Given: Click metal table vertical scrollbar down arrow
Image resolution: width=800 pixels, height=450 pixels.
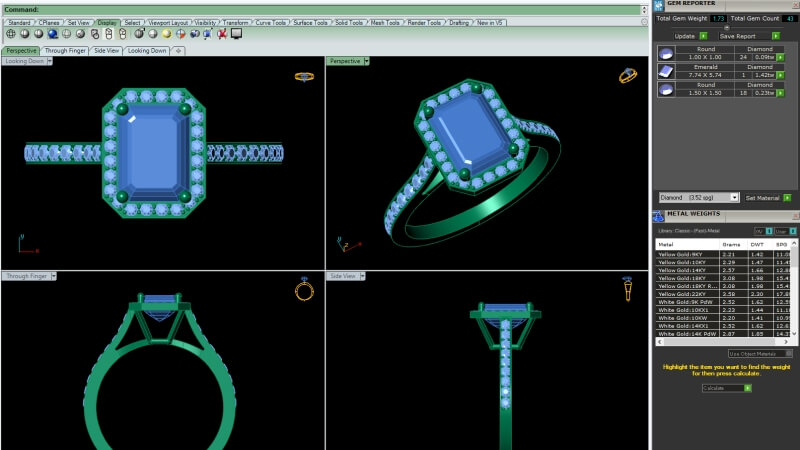Looking at the screenshot, I should (x=794, y=333).
